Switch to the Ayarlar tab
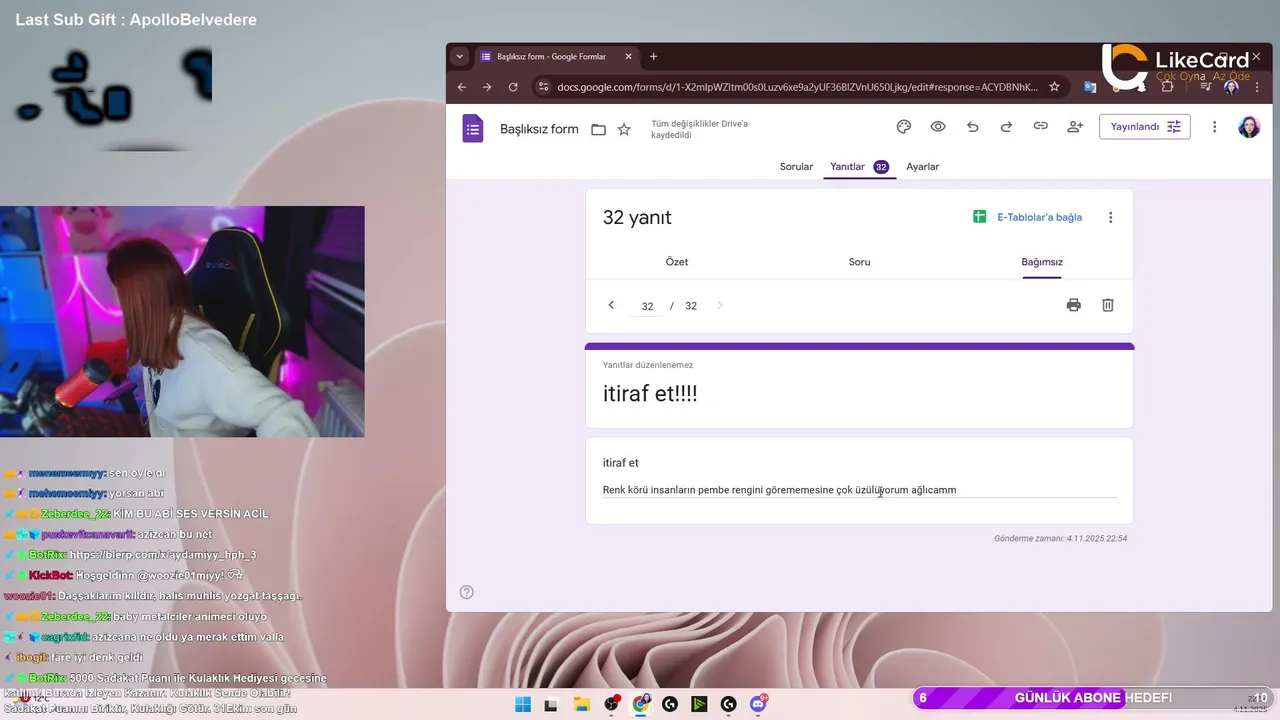 (x=922, y=167)
